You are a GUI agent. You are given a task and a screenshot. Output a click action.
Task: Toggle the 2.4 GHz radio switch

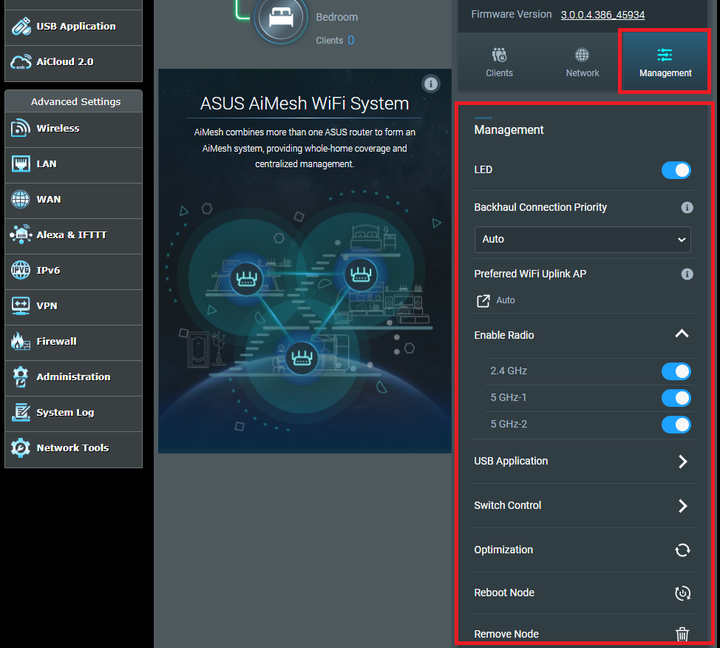click(x=676, y=371)
